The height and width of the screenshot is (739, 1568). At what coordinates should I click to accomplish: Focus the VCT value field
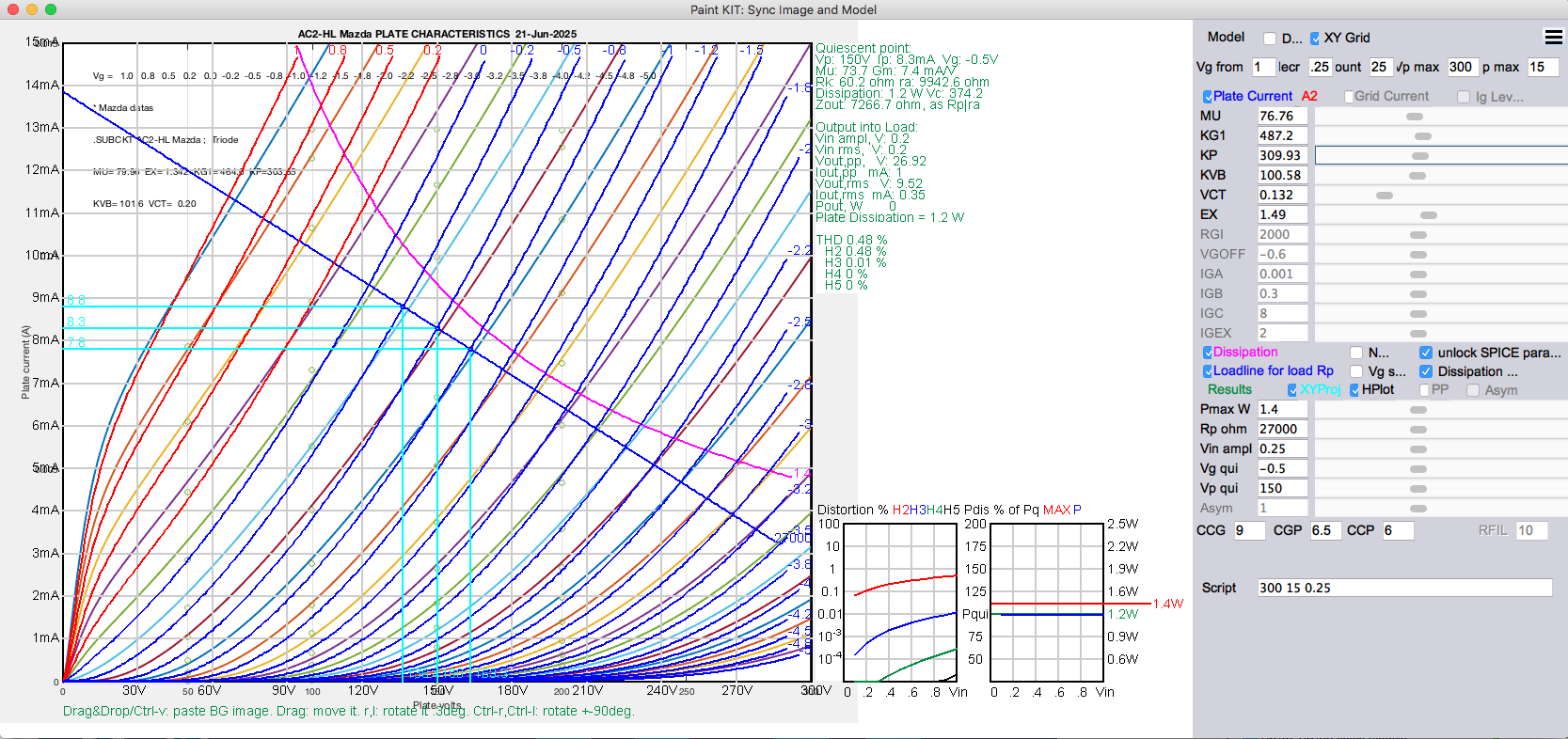(x=1282, y=196)
